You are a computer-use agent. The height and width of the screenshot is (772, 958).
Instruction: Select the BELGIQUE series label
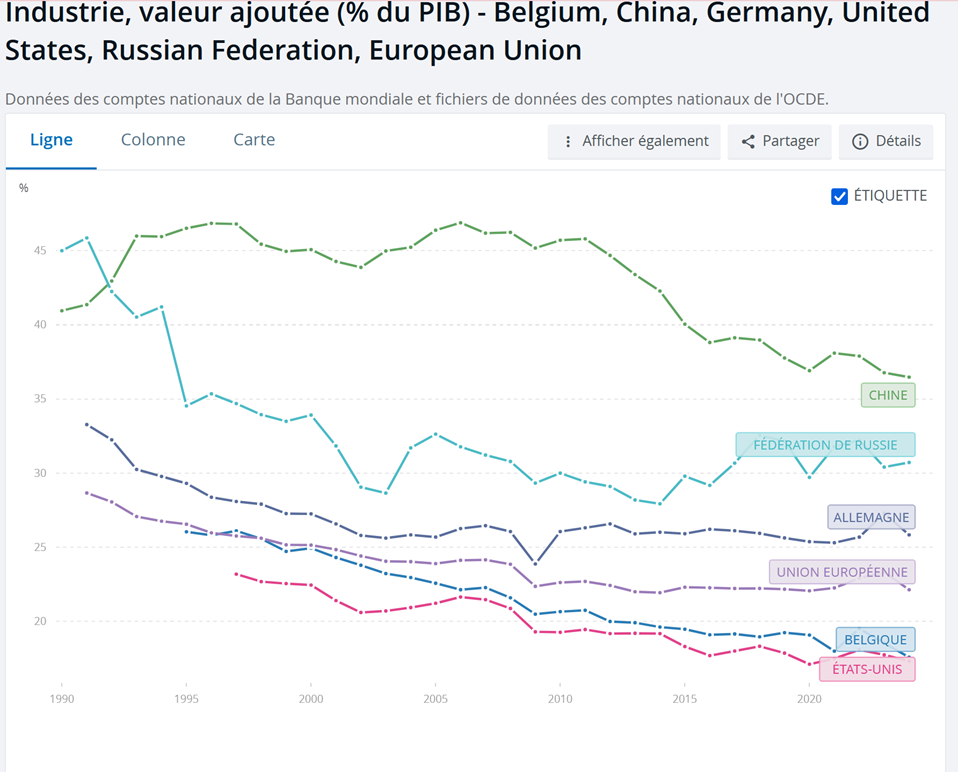[x=875, y=640]
